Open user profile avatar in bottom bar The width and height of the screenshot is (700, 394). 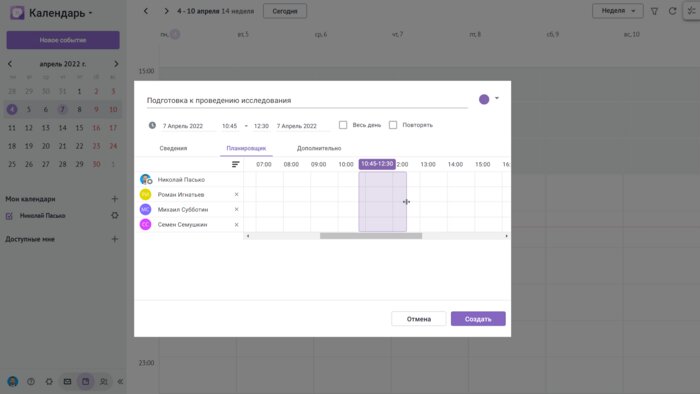coord(12,382)
